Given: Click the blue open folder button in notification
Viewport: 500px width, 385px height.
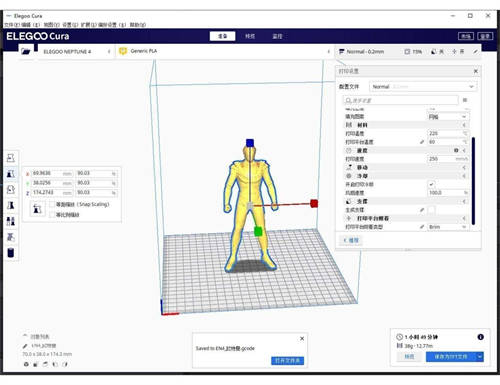Looking at the screenshot, I should point(287,361).
